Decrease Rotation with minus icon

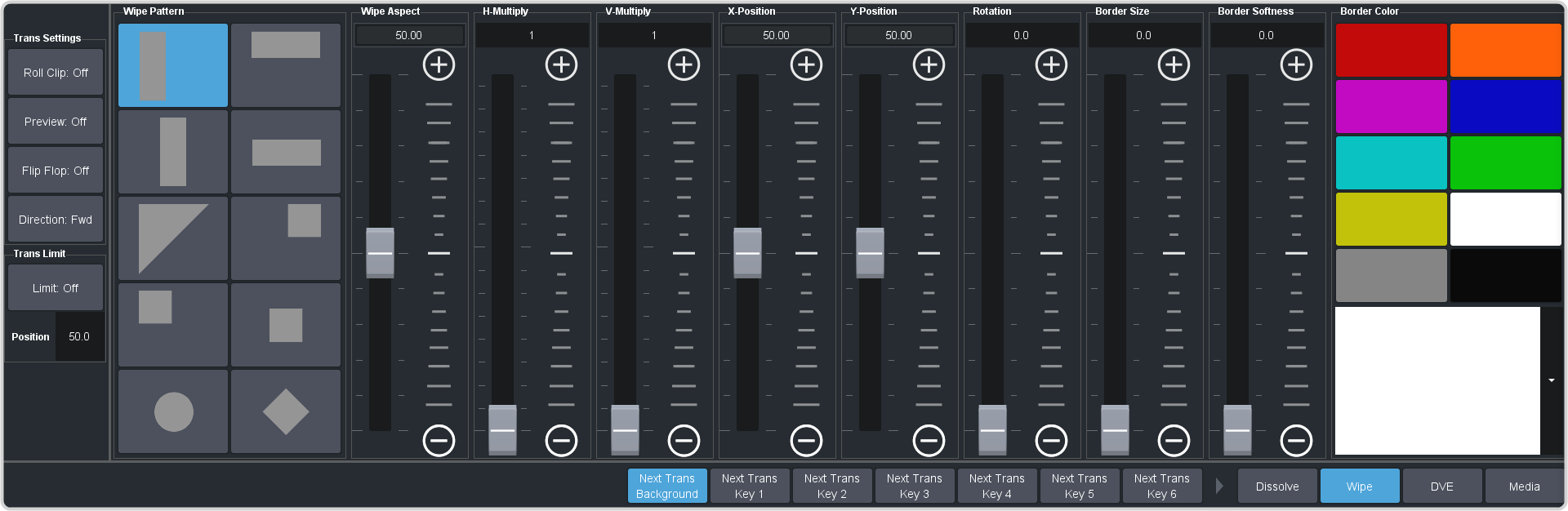pos(1051,441)
